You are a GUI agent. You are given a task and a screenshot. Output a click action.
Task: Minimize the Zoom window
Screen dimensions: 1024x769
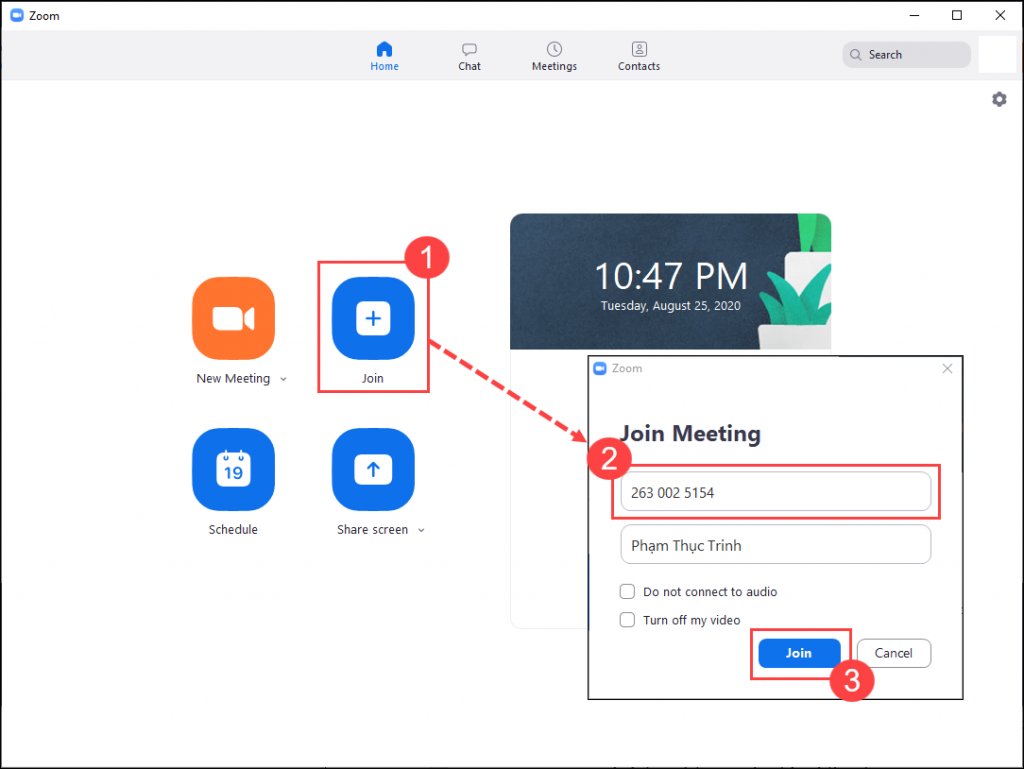[914, 15]
